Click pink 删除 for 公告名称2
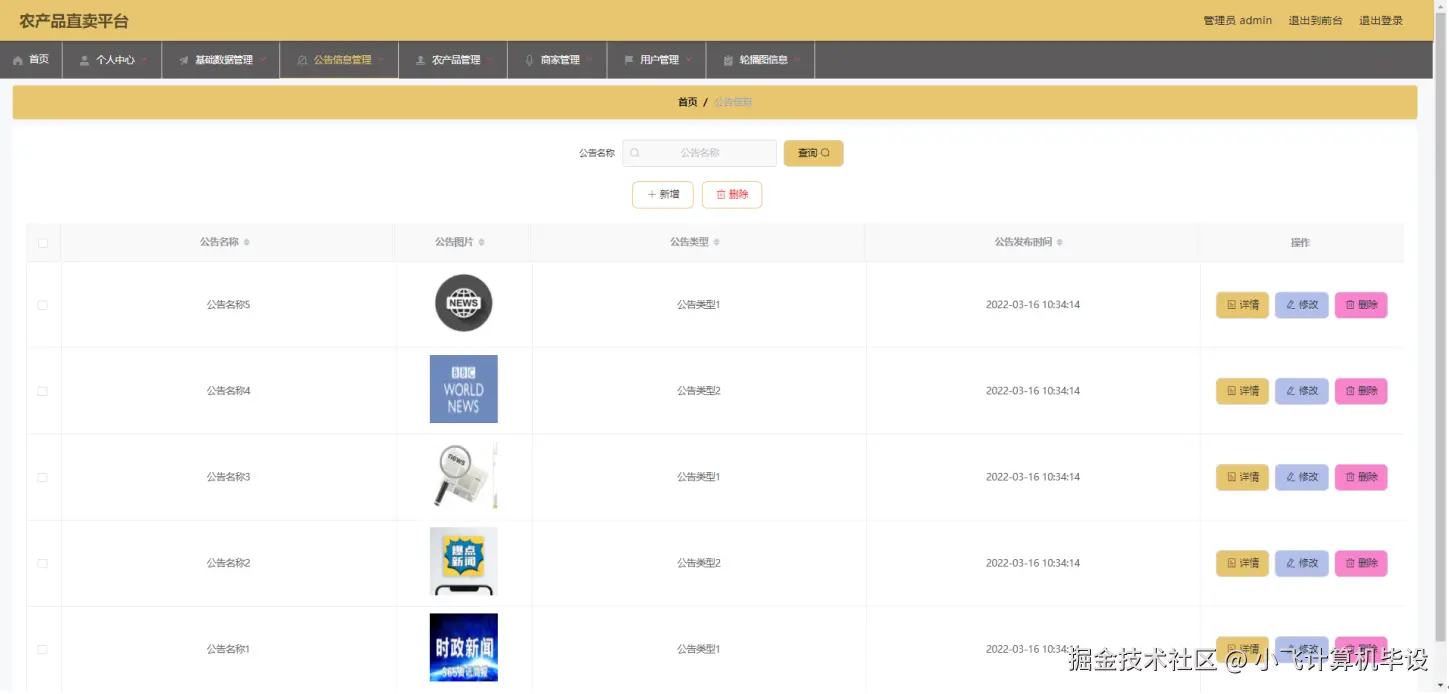The width and height of the screenshot is (1449, 694). click(1361, 563)
